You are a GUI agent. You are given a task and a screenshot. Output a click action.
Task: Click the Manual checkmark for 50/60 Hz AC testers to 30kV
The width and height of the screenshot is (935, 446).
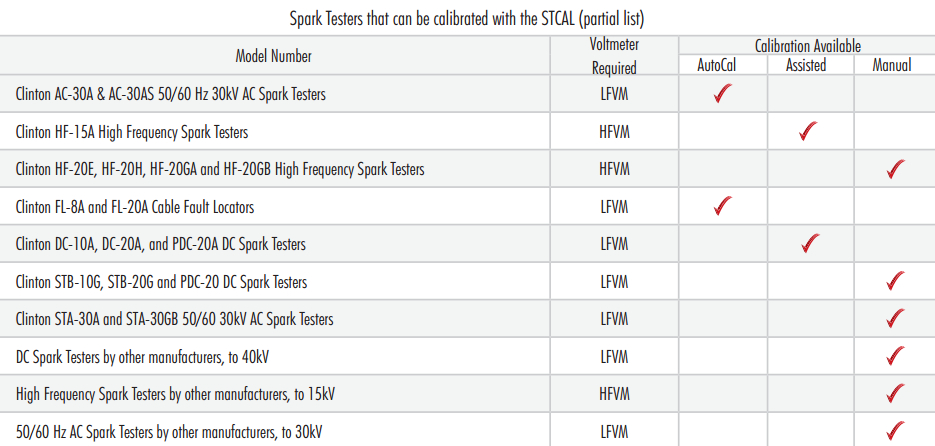tap(896, 431)
